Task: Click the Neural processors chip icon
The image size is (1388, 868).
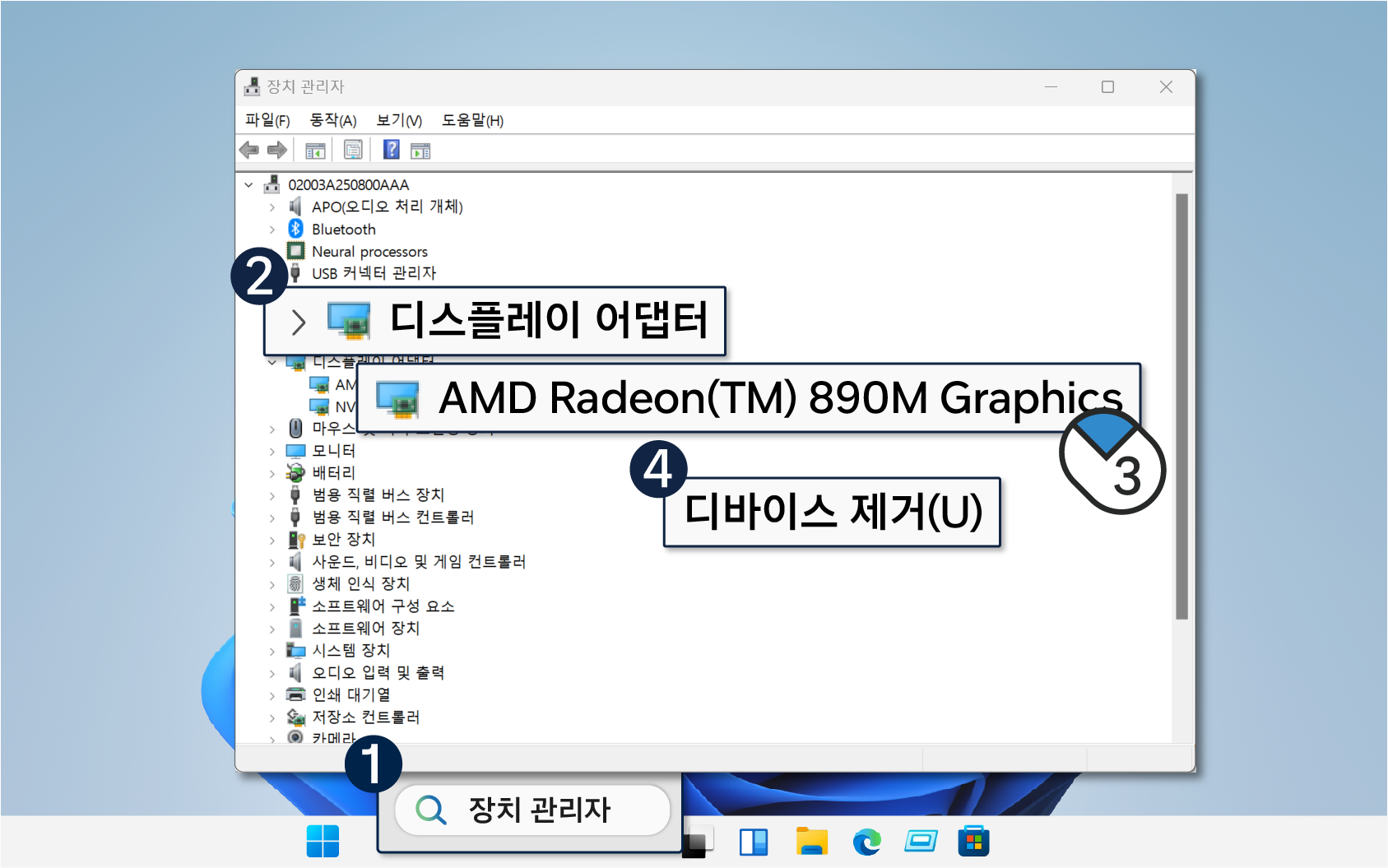Action: click(x=295, y=251)
